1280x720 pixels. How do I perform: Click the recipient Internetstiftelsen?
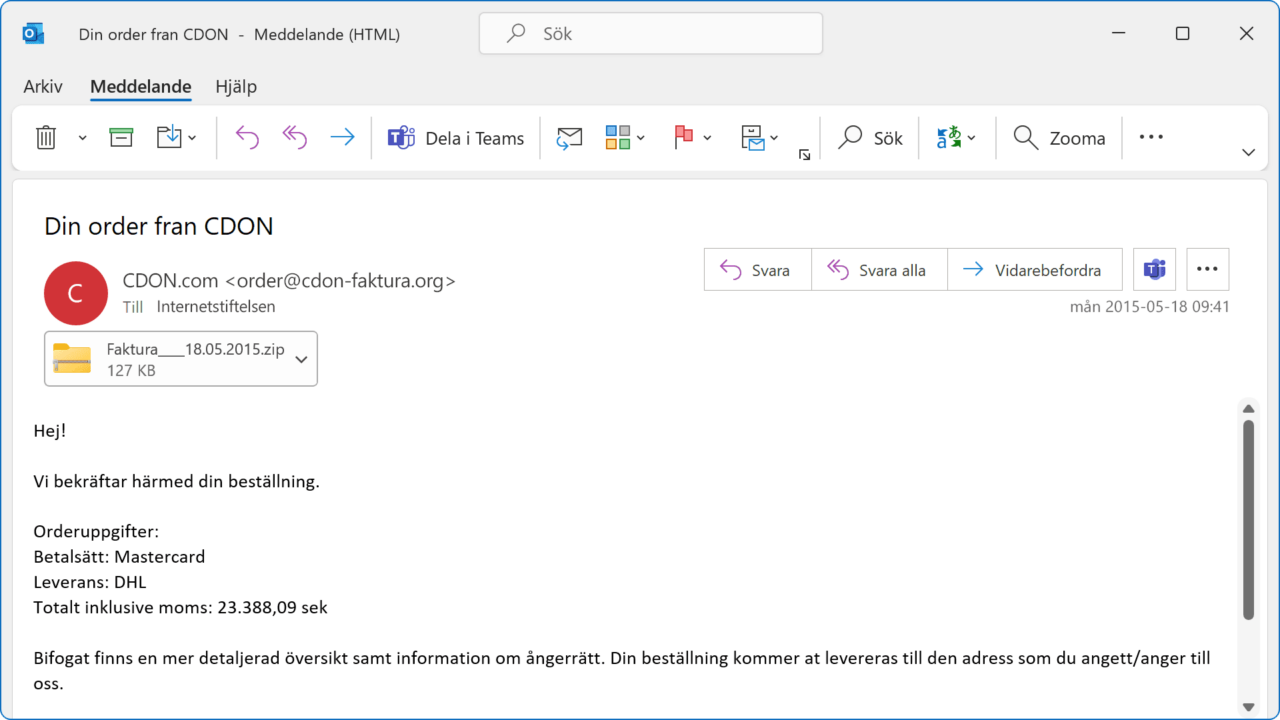pos(216,307)
